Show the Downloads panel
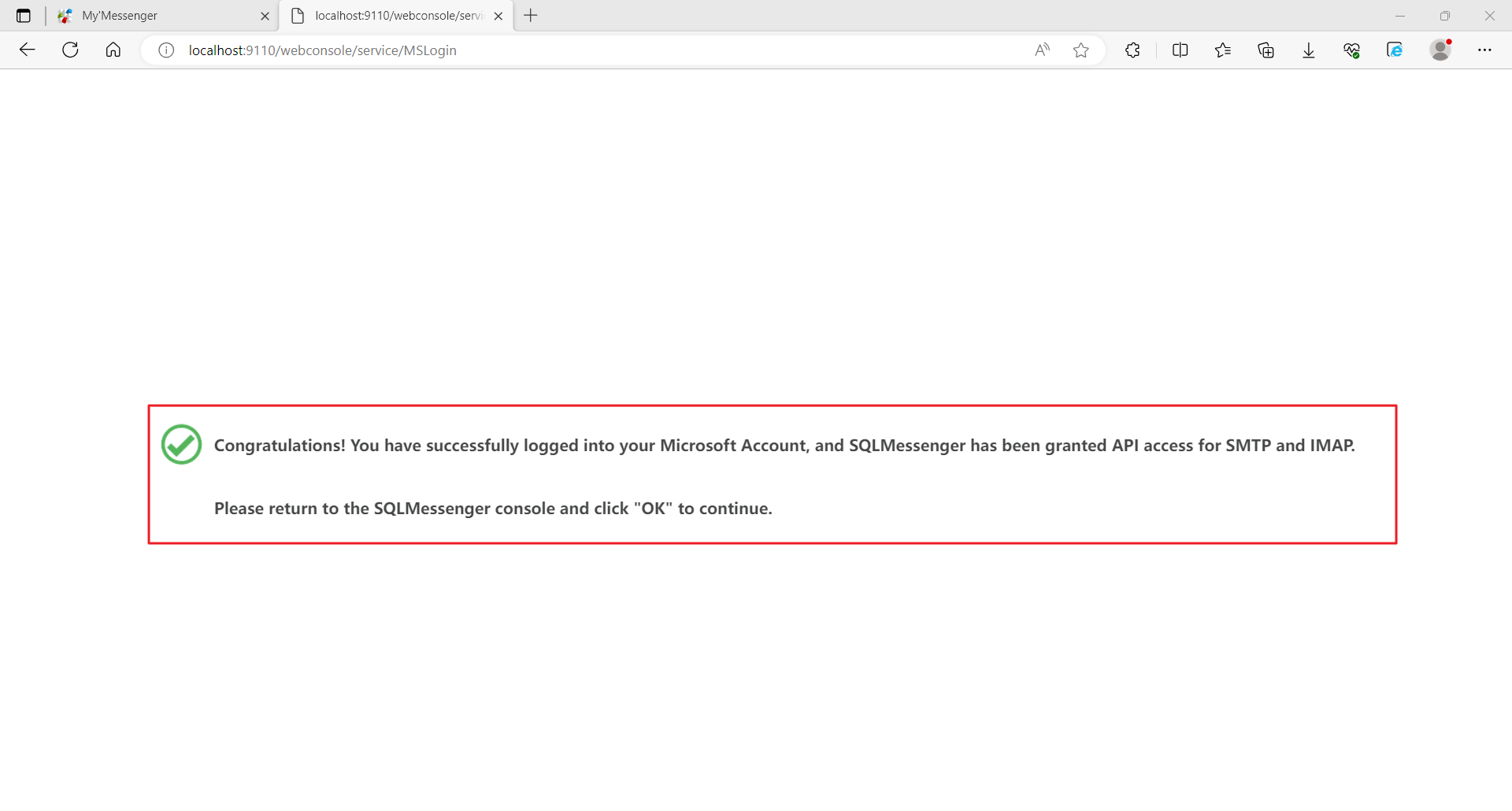The height and width of the screenshot is (811, 1512). point(1309,50)
